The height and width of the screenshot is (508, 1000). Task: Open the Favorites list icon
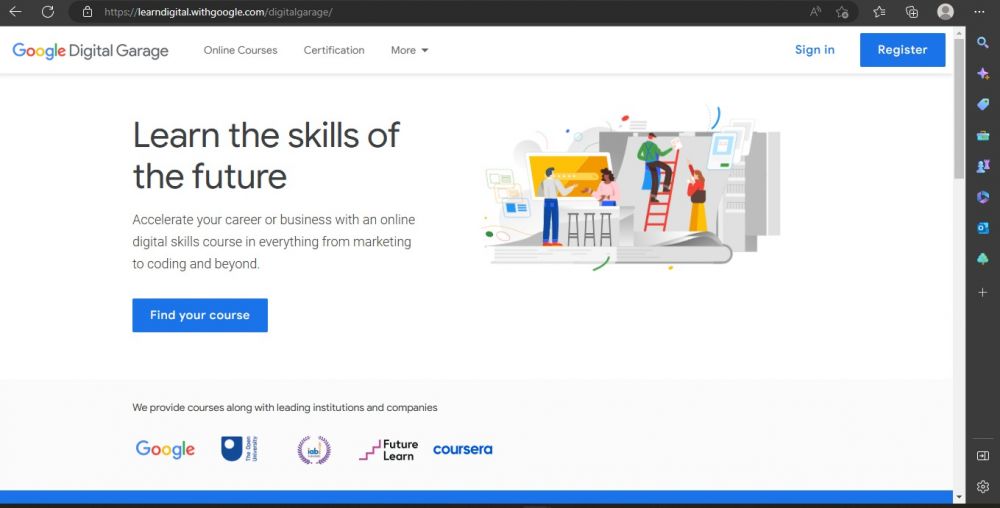tap(879, 11)
